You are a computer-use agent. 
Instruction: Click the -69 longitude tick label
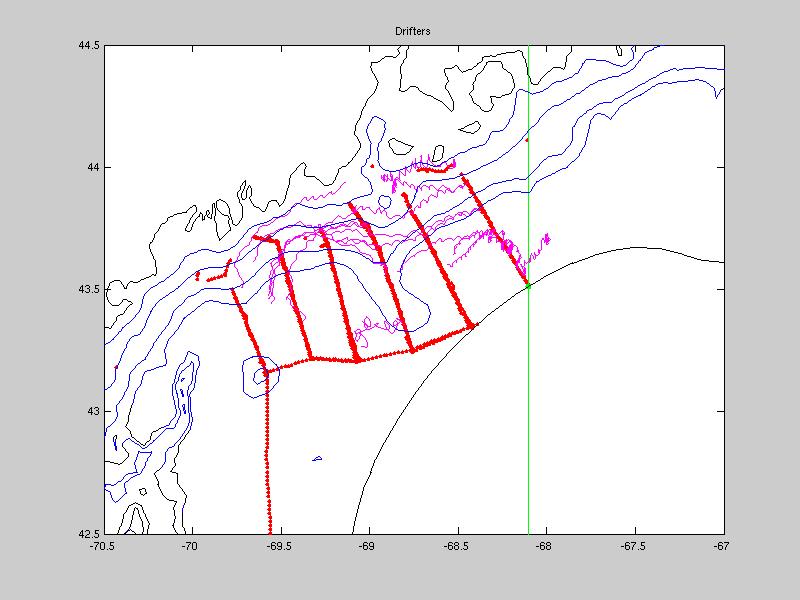tap(369, 546)
